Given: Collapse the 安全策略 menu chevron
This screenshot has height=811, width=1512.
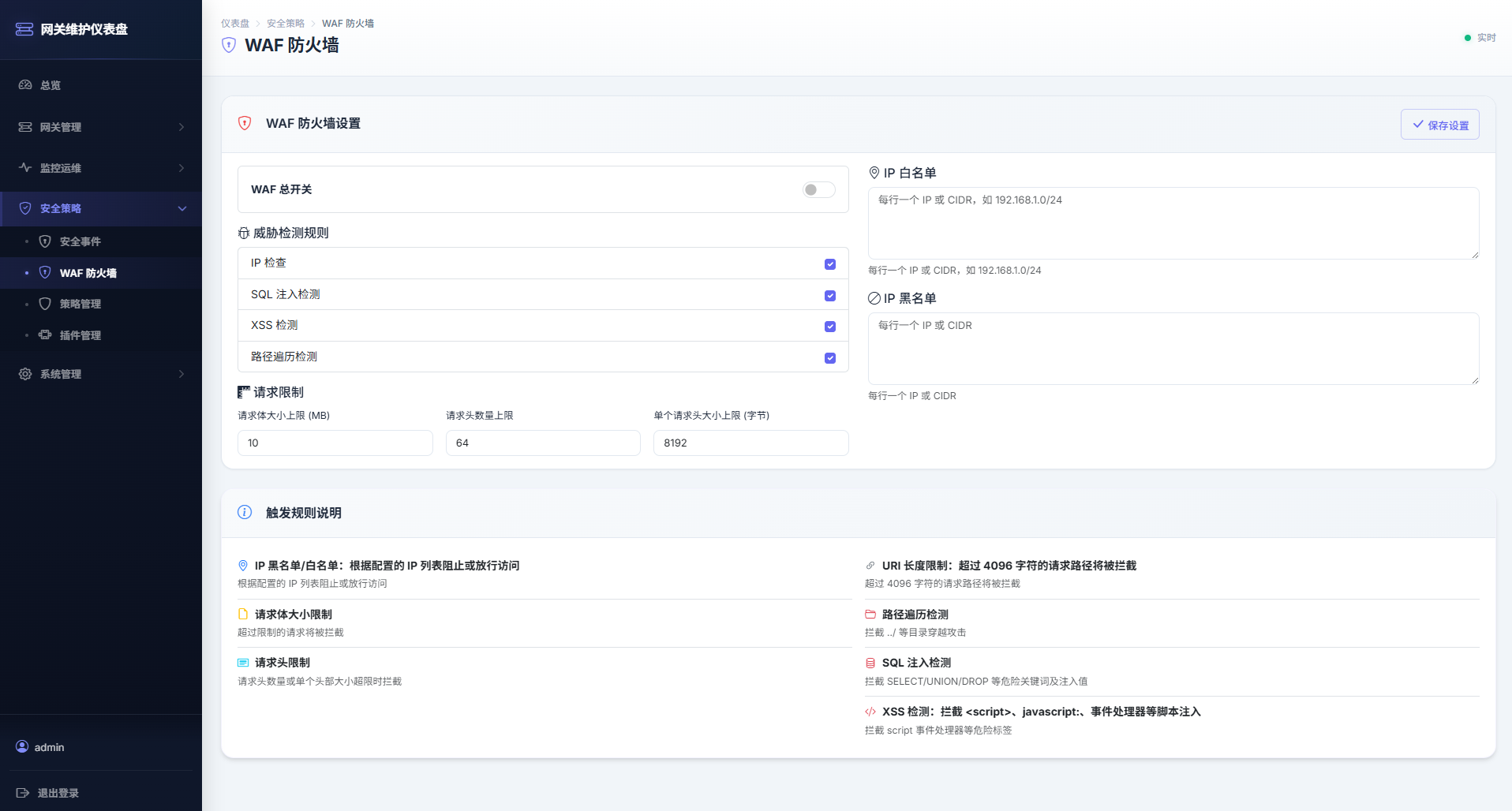Looking at the screenshot, I should pyautogui.click(x=182, y=208).
